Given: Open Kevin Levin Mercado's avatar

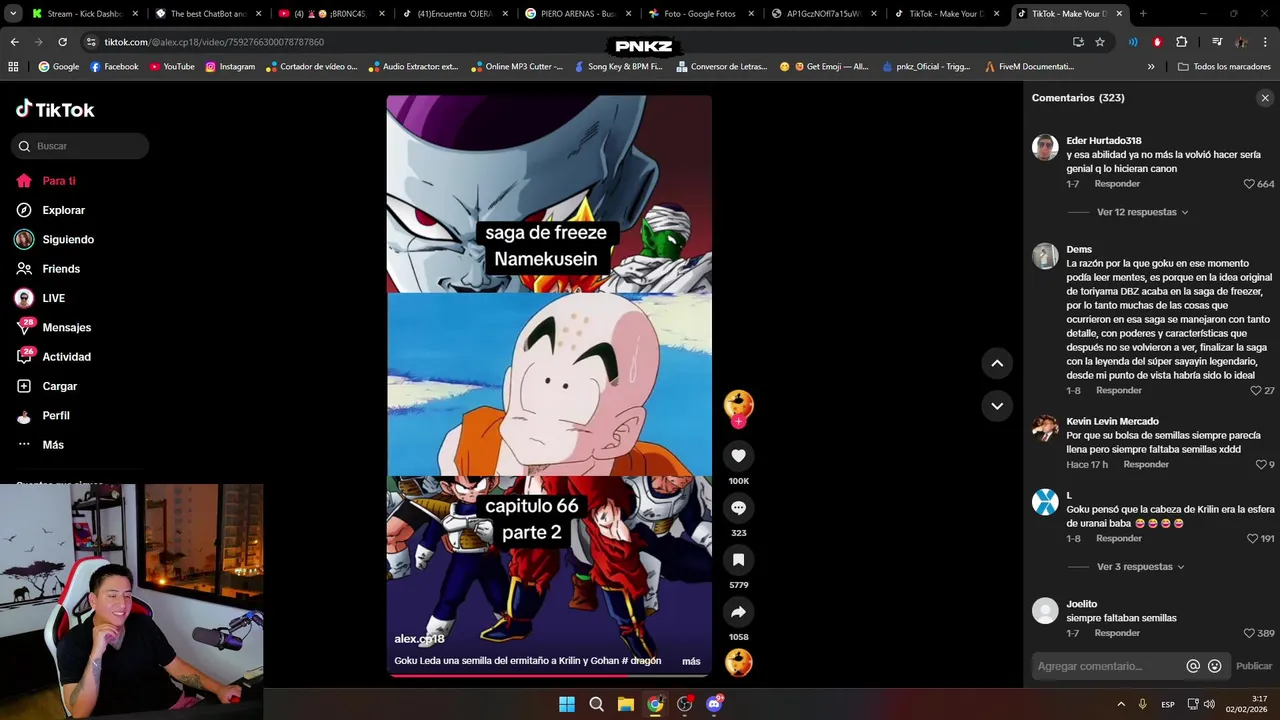Looking at the screenshot, I should click(x=1045, y=428).
